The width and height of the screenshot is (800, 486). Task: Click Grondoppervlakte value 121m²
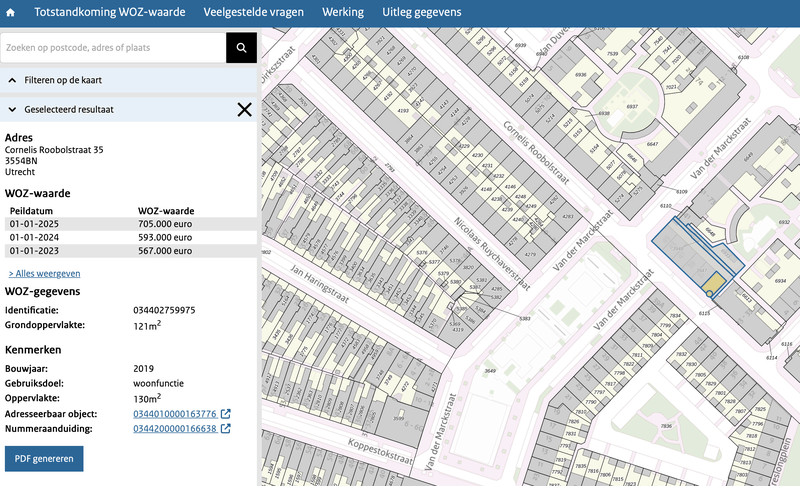point(147,325)
